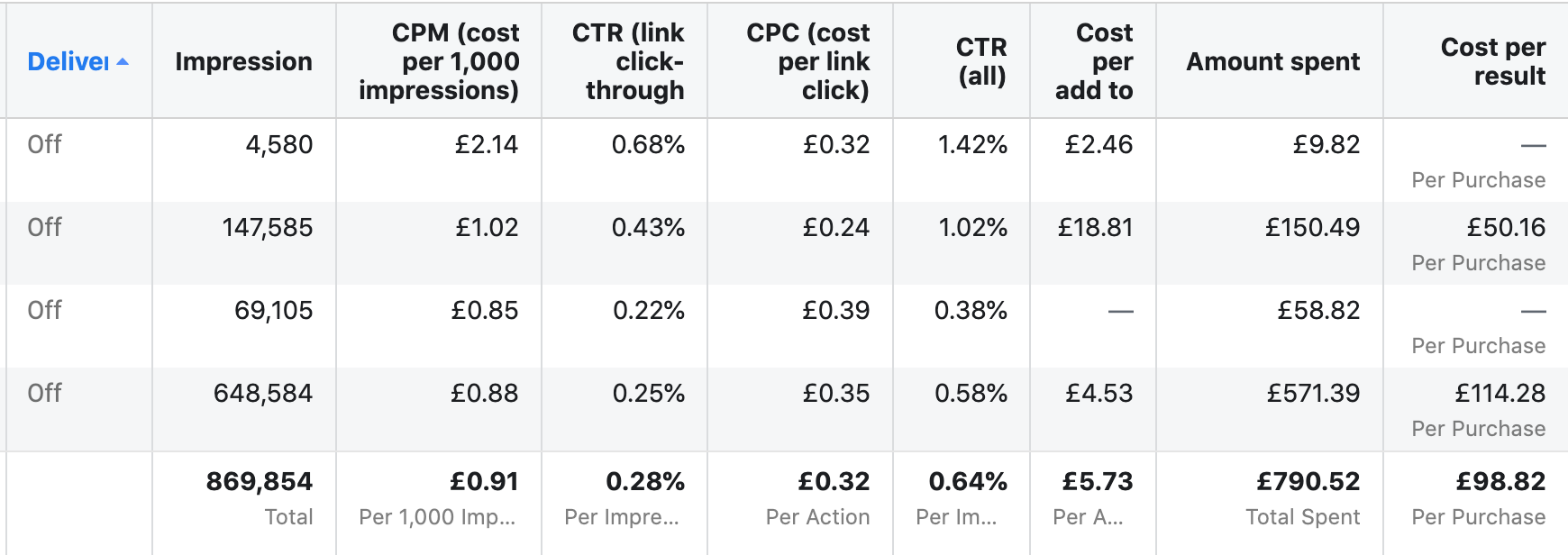Click the £98.82 total cost per purchase

point(1500,481)
